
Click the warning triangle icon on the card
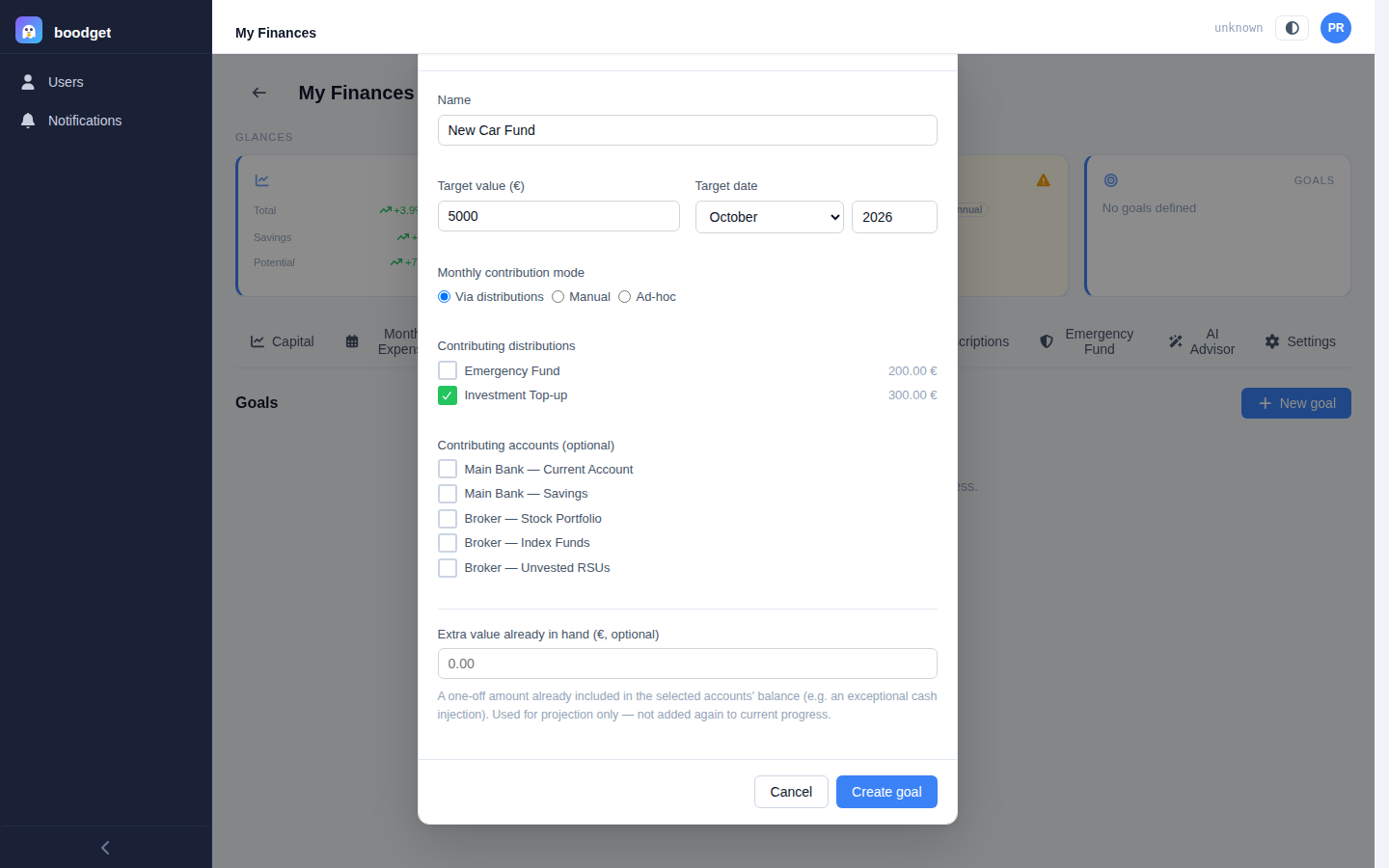point(1044,180)
